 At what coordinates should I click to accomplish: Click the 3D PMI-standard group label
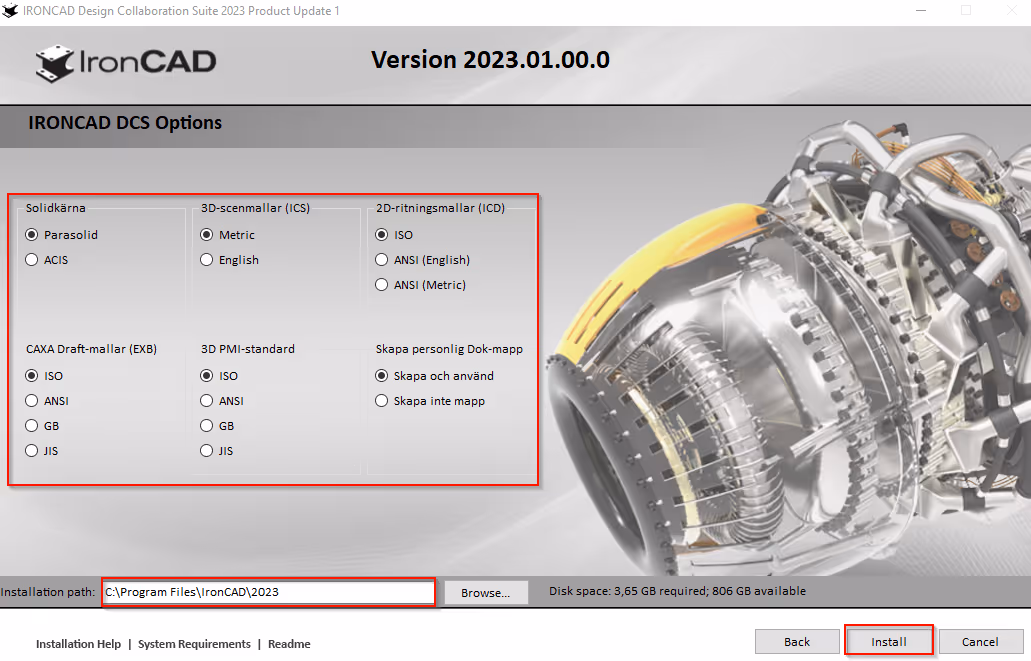[248, 349]
